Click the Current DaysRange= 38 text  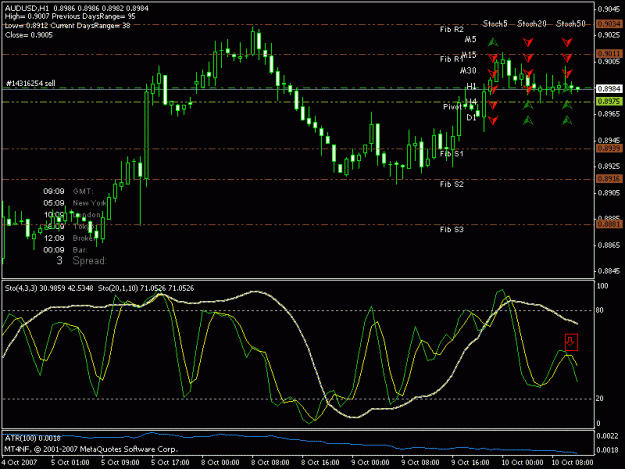tap(90, 26)
